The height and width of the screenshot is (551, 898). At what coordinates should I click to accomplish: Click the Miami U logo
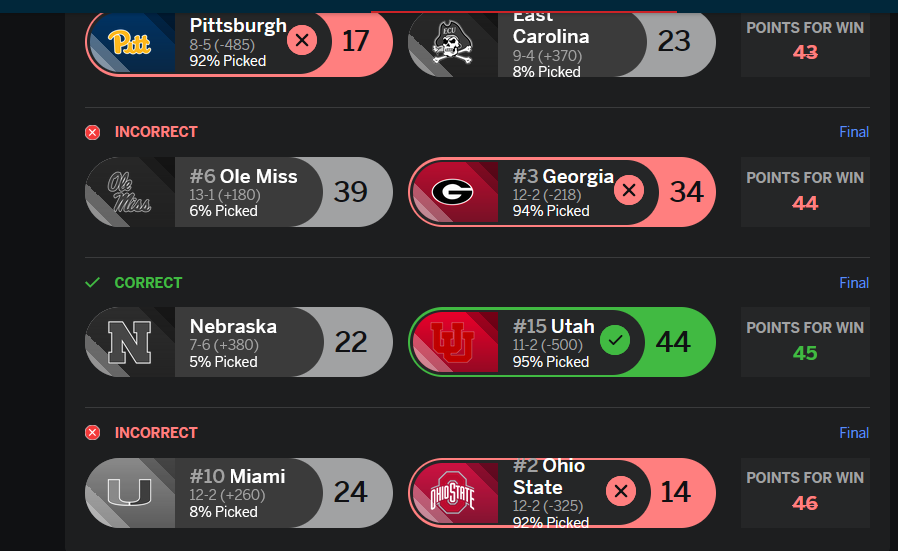[130, 492]
